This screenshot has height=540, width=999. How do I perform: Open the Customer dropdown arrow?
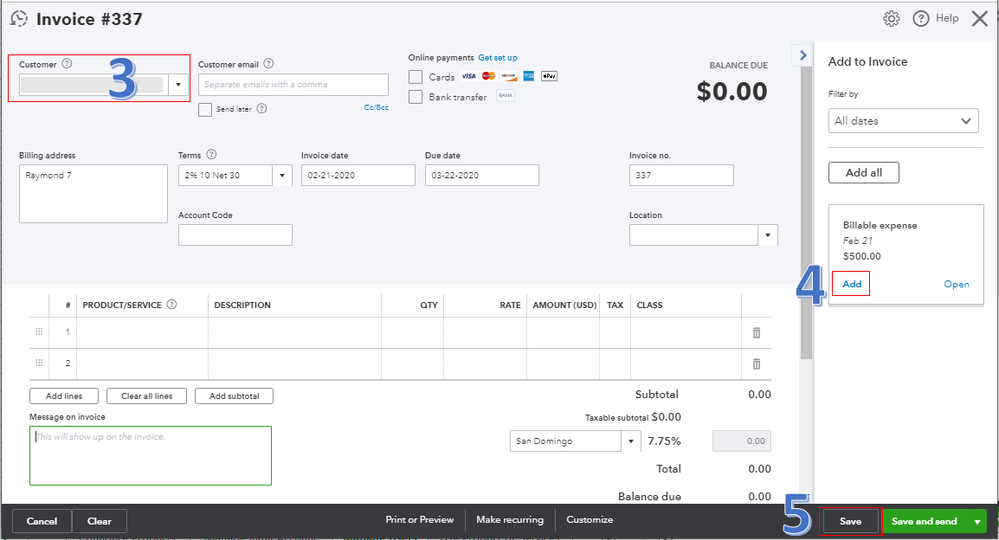(178, 85)
